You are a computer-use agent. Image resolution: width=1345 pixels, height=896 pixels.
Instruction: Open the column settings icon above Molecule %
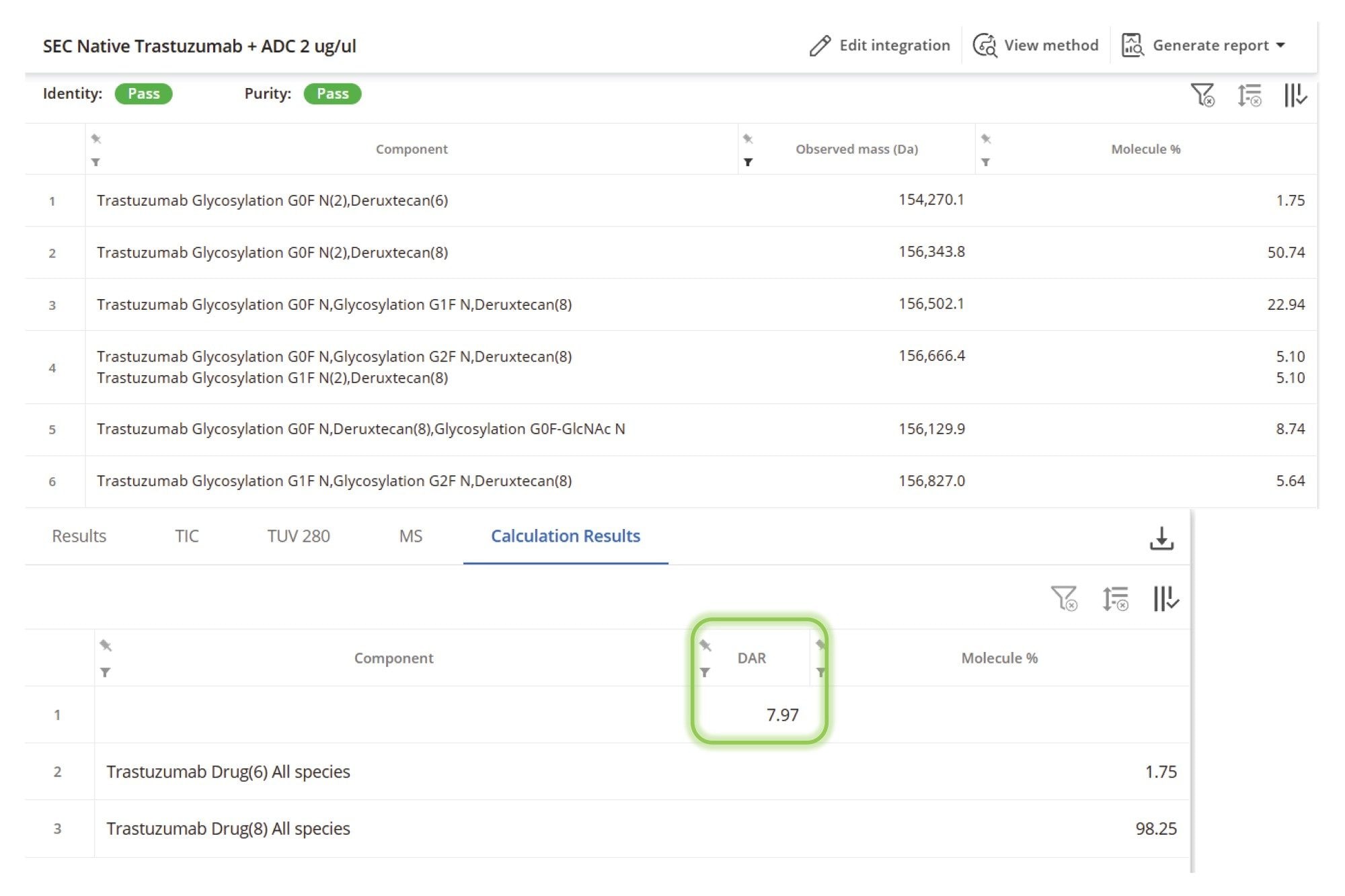(x=1167, y=597)
